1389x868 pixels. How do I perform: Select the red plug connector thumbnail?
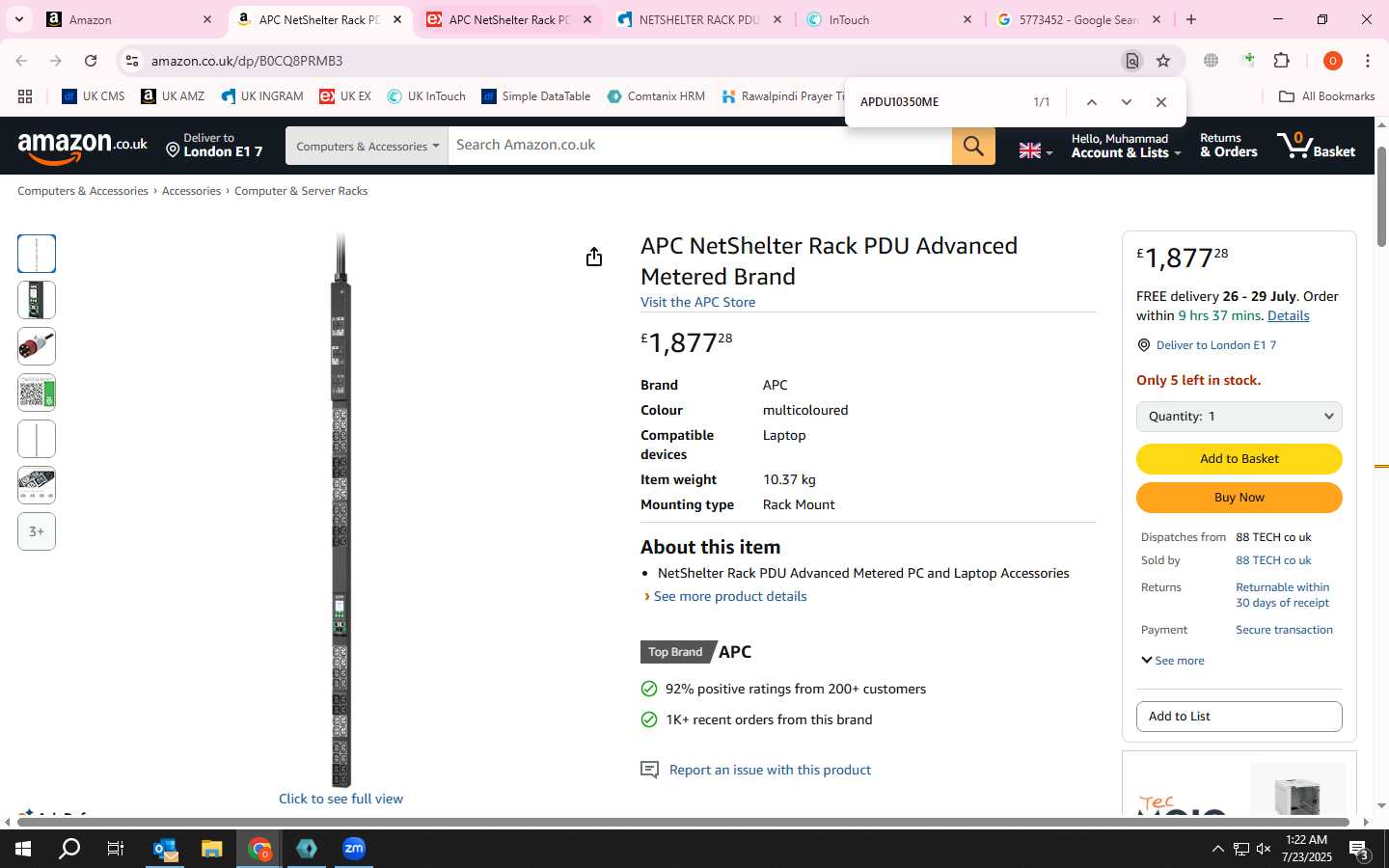tap(37, 346)
